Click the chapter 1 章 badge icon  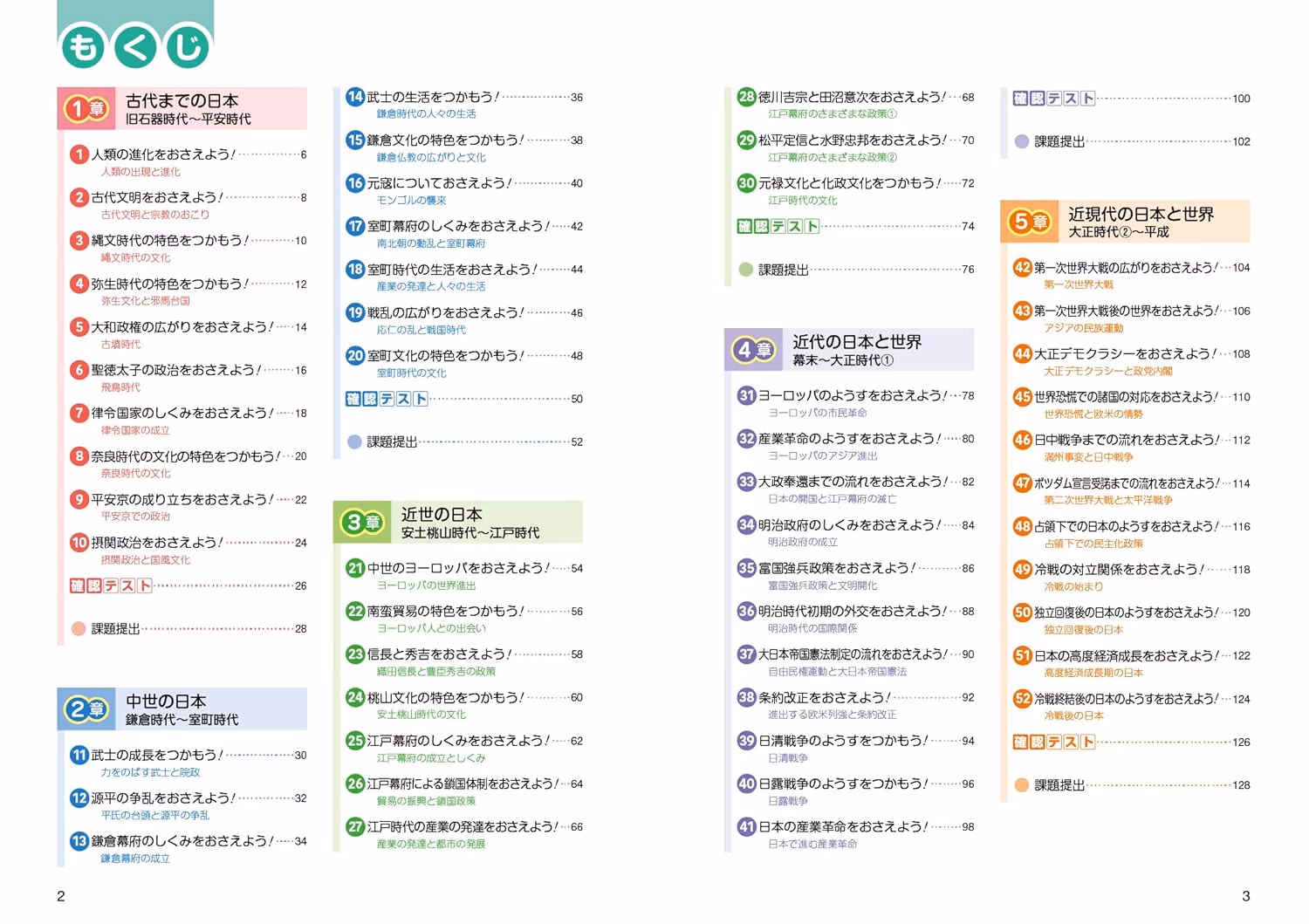pos(86,109)
